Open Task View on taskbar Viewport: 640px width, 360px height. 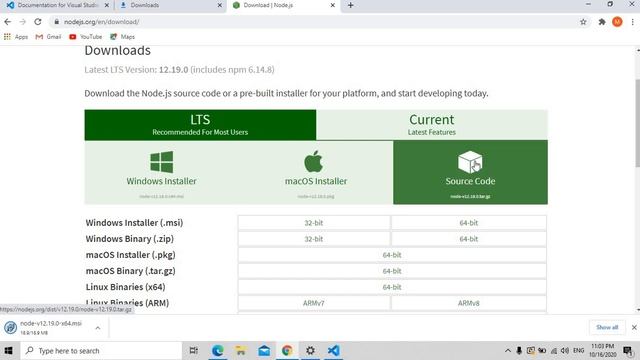tap(194, 351)
